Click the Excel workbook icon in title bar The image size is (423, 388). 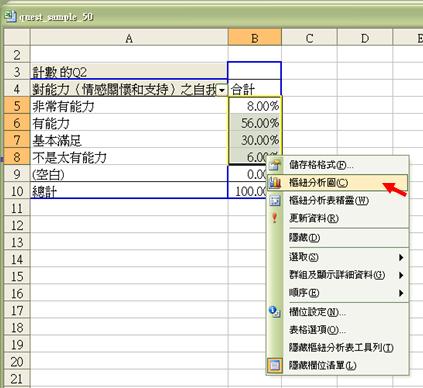point(10,16)
